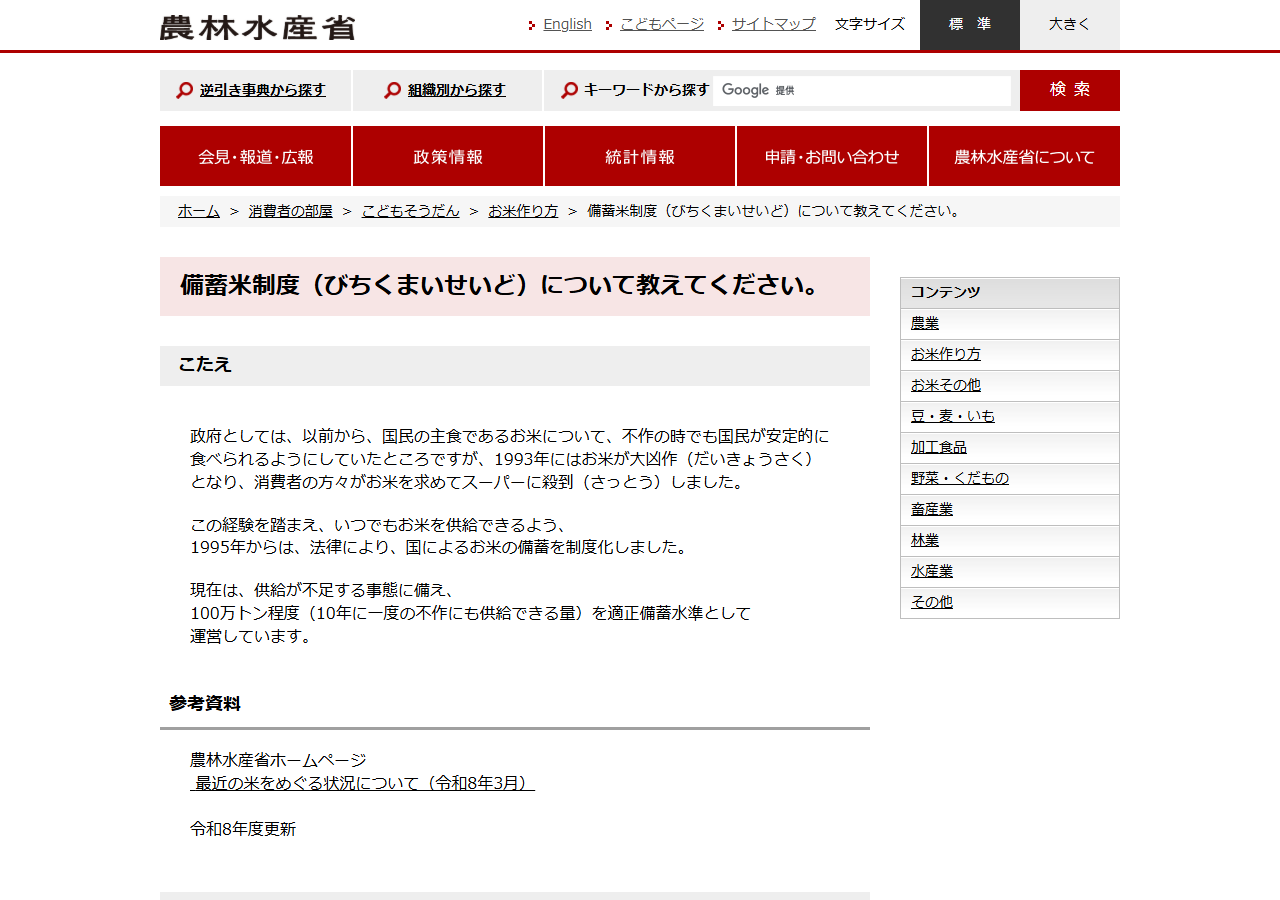Go to お米作り方 in breadcrumb
The image size is (1280, 900).
point(523,211)
